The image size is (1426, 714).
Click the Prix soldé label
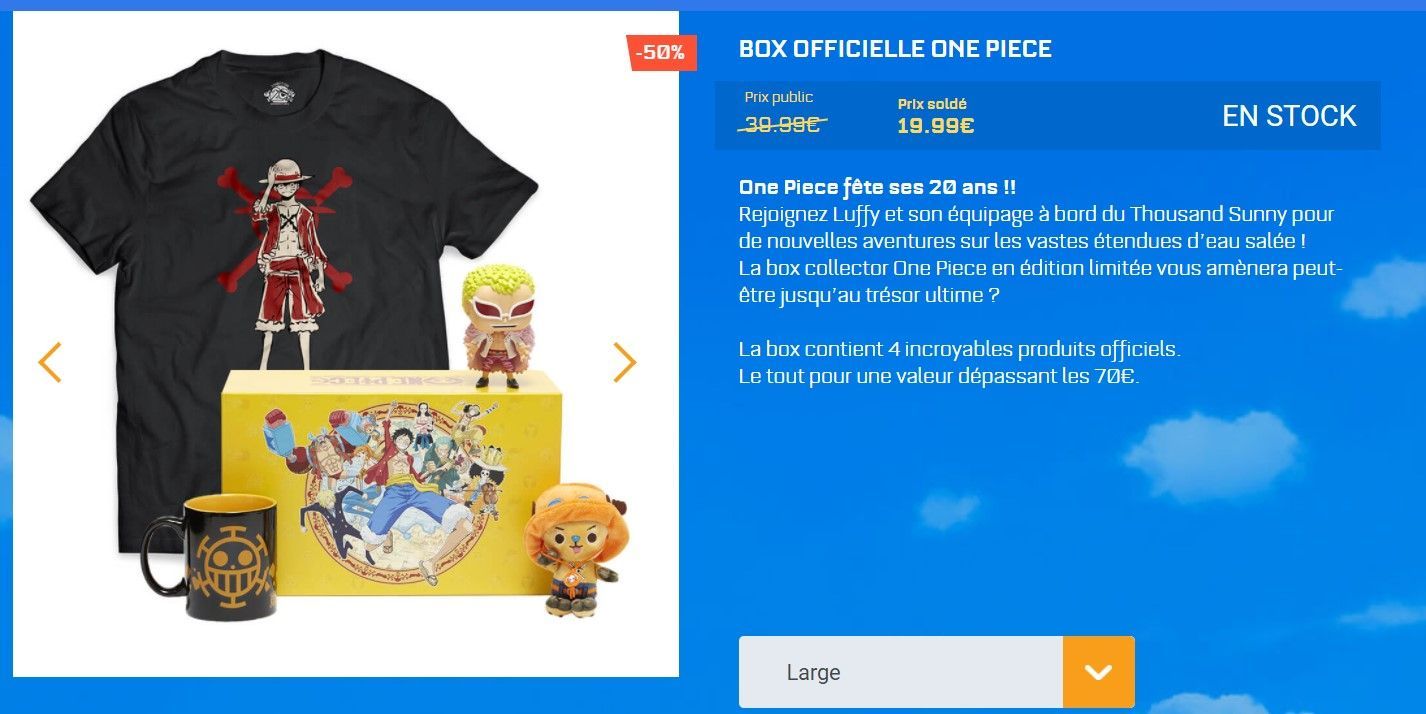pyautogui.click(x=932, y=104)
